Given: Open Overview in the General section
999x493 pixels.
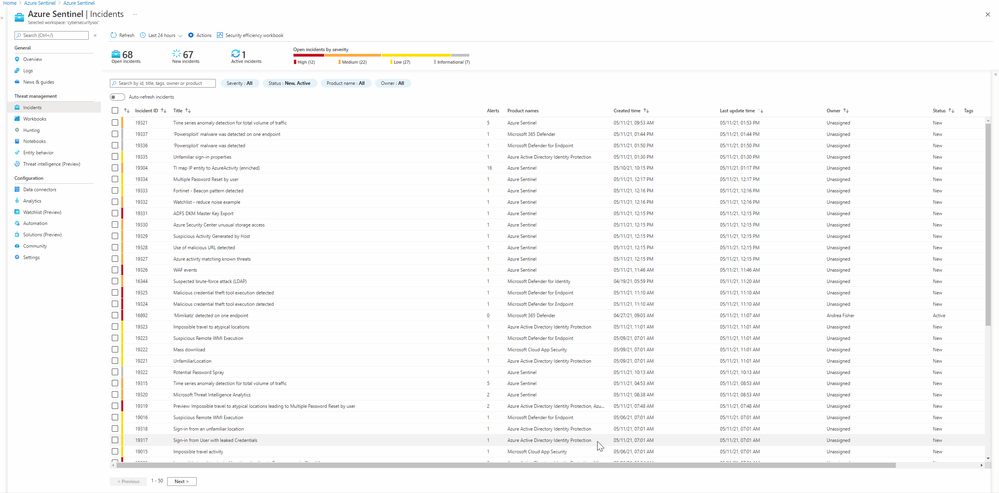Looking at the screenshot, I should pos(32,59).
